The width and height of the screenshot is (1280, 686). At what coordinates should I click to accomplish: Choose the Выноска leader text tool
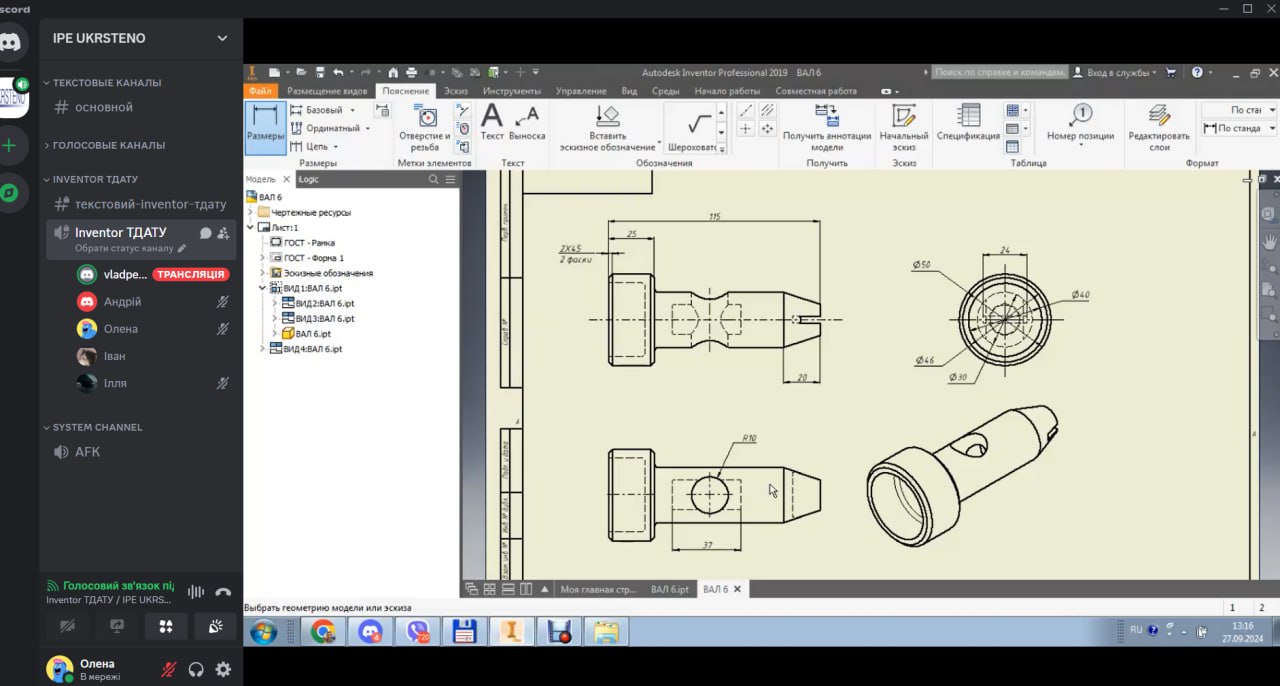point(527,123)
